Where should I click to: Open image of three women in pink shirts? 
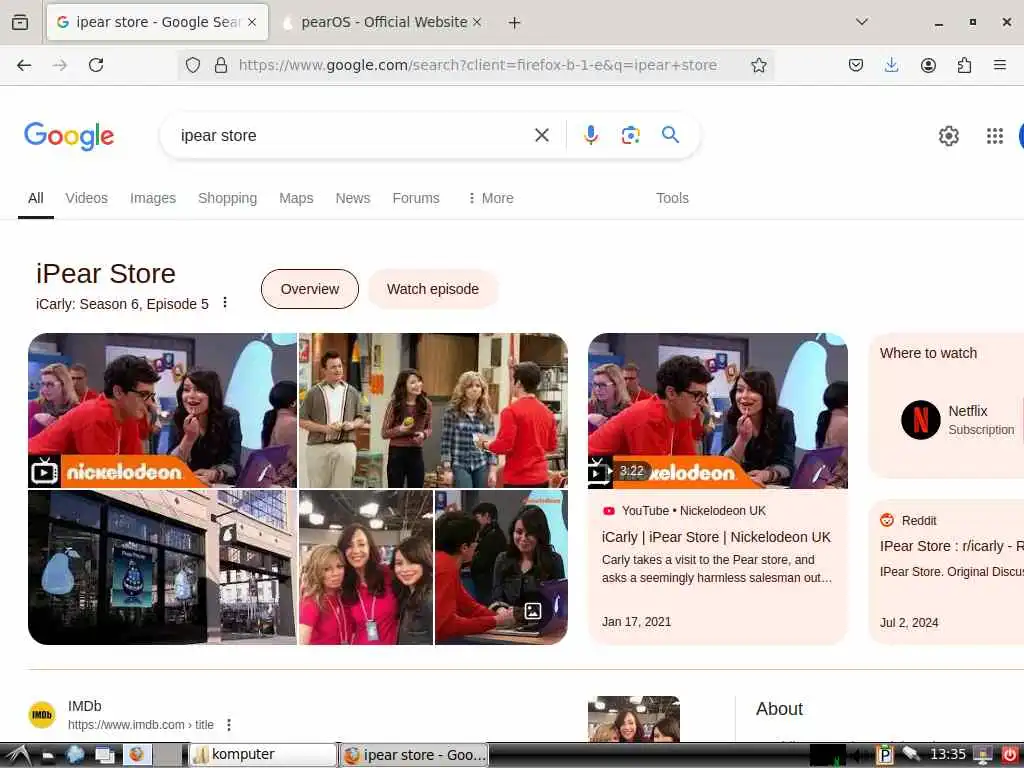click(x=366, y=568)
